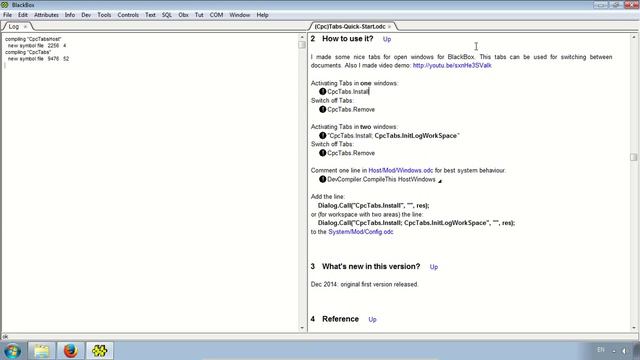Open System/Mod/Config.odc link
The width and height of the screenshot is (640, 360).
[361, 232]
